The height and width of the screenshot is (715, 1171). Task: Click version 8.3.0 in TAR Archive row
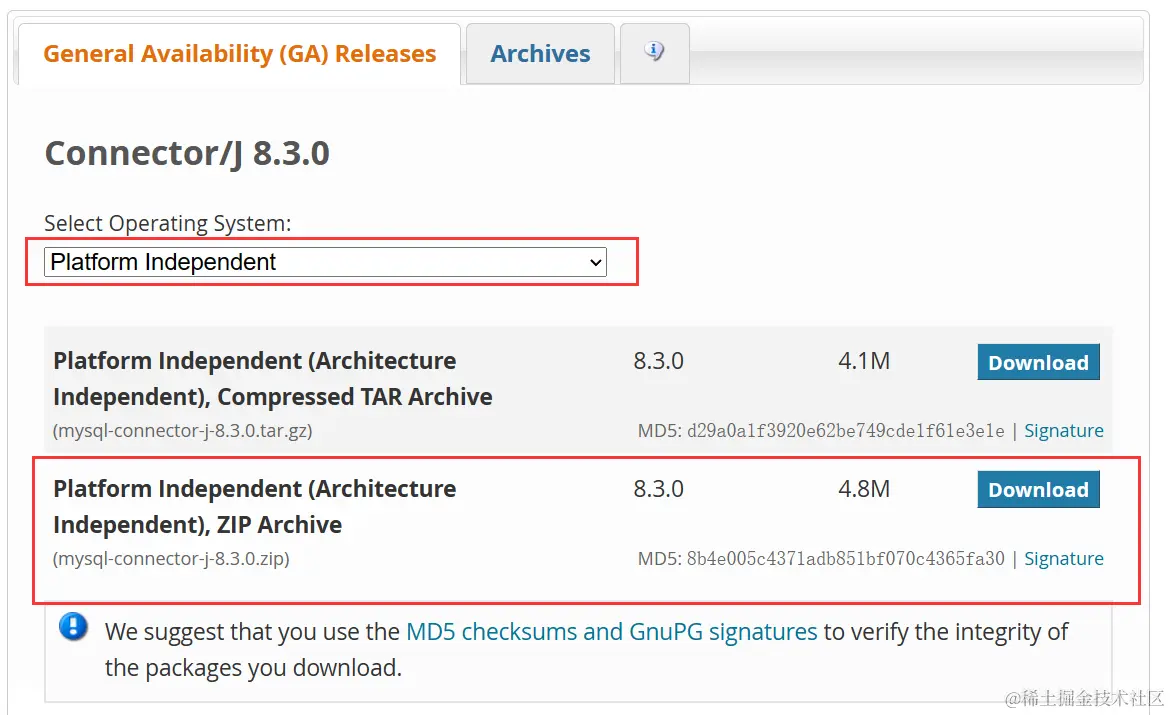click(659, 362)
